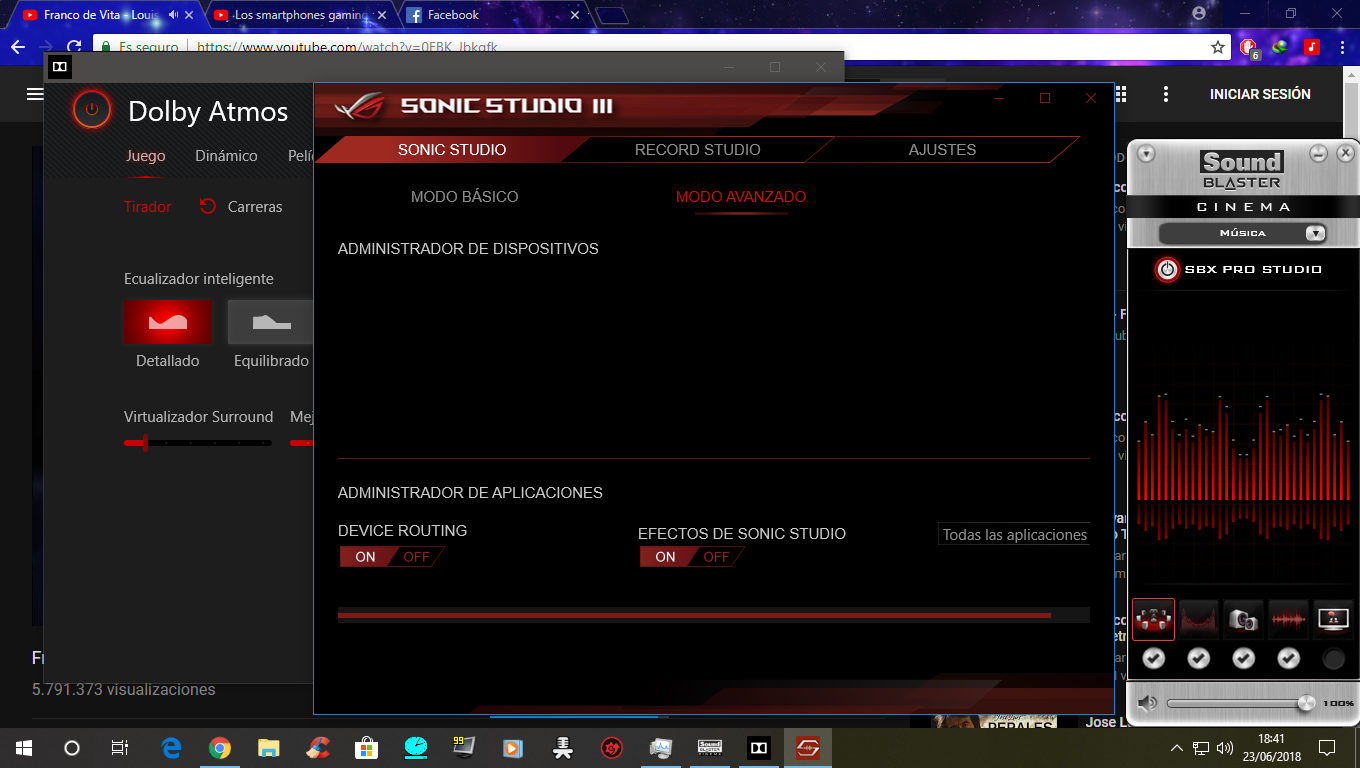Adjust the Virtualizador Surround slider

pyautogui.click(x=198, y=443)
